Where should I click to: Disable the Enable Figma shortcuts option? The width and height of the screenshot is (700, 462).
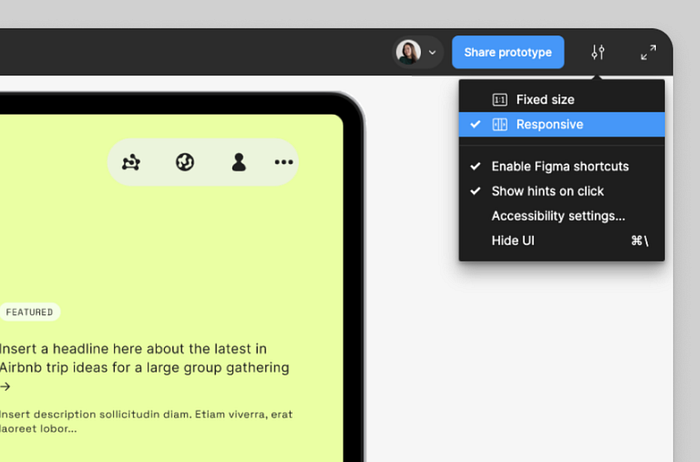[562, 166]
